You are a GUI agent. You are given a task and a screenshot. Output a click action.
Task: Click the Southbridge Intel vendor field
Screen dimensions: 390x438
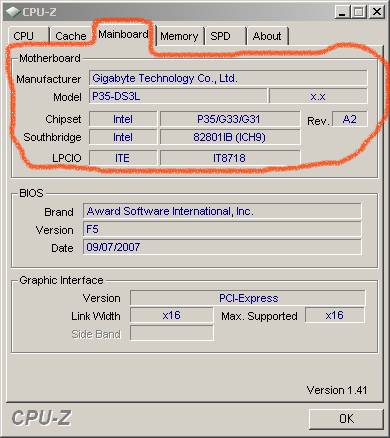click(x=123, y=137)
